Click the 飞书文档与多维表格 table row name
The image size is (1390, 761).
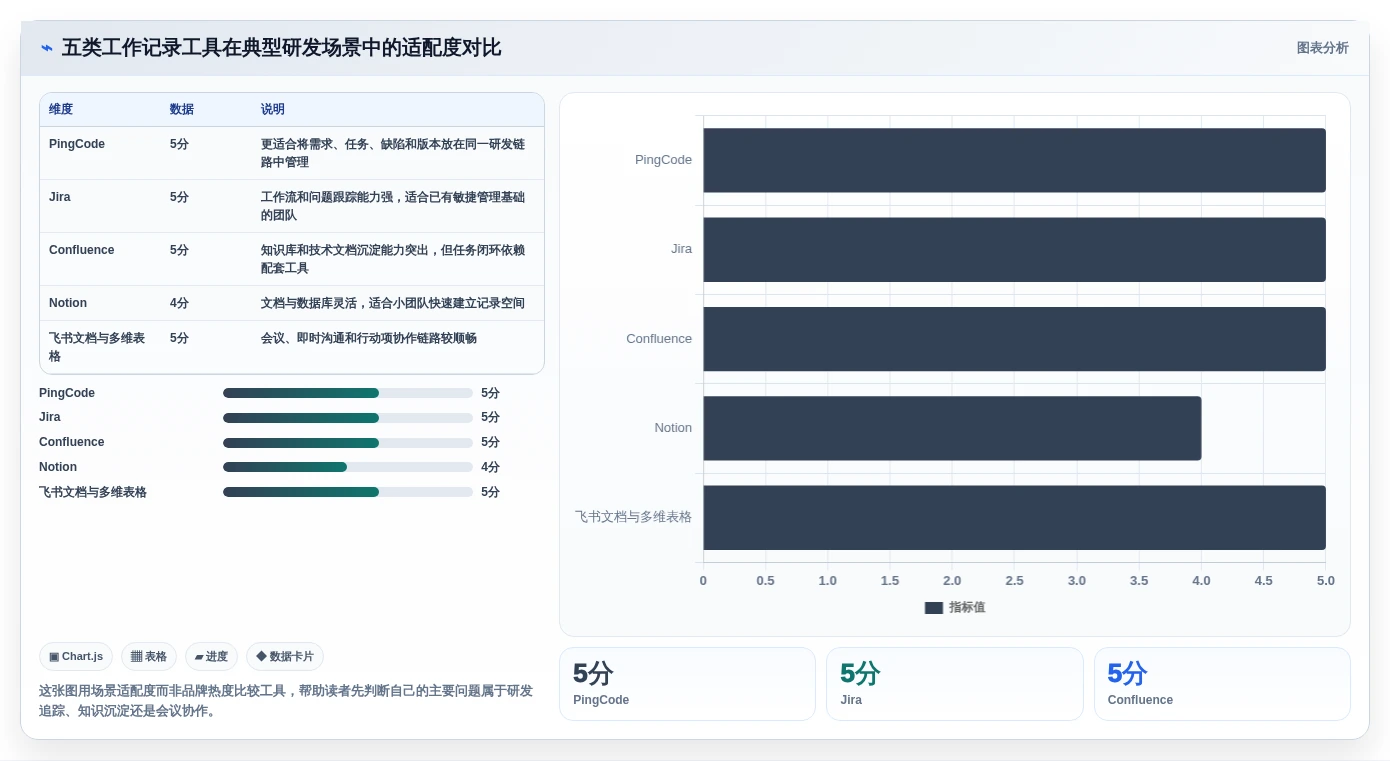[x=97, y=347]
